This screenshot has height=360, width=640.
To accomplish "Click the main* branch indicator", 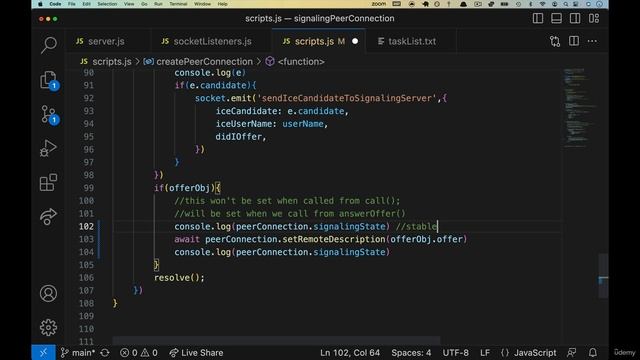I will (78, 353).
